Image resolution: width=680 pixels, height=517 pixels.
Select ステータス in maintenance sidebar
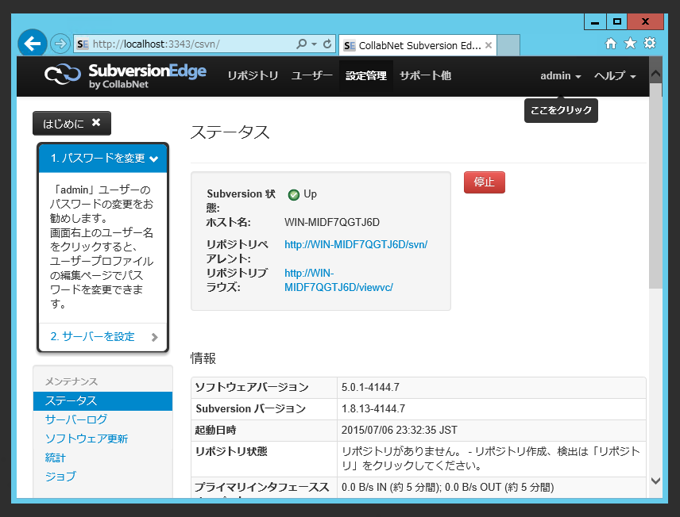tap(103, 401)
